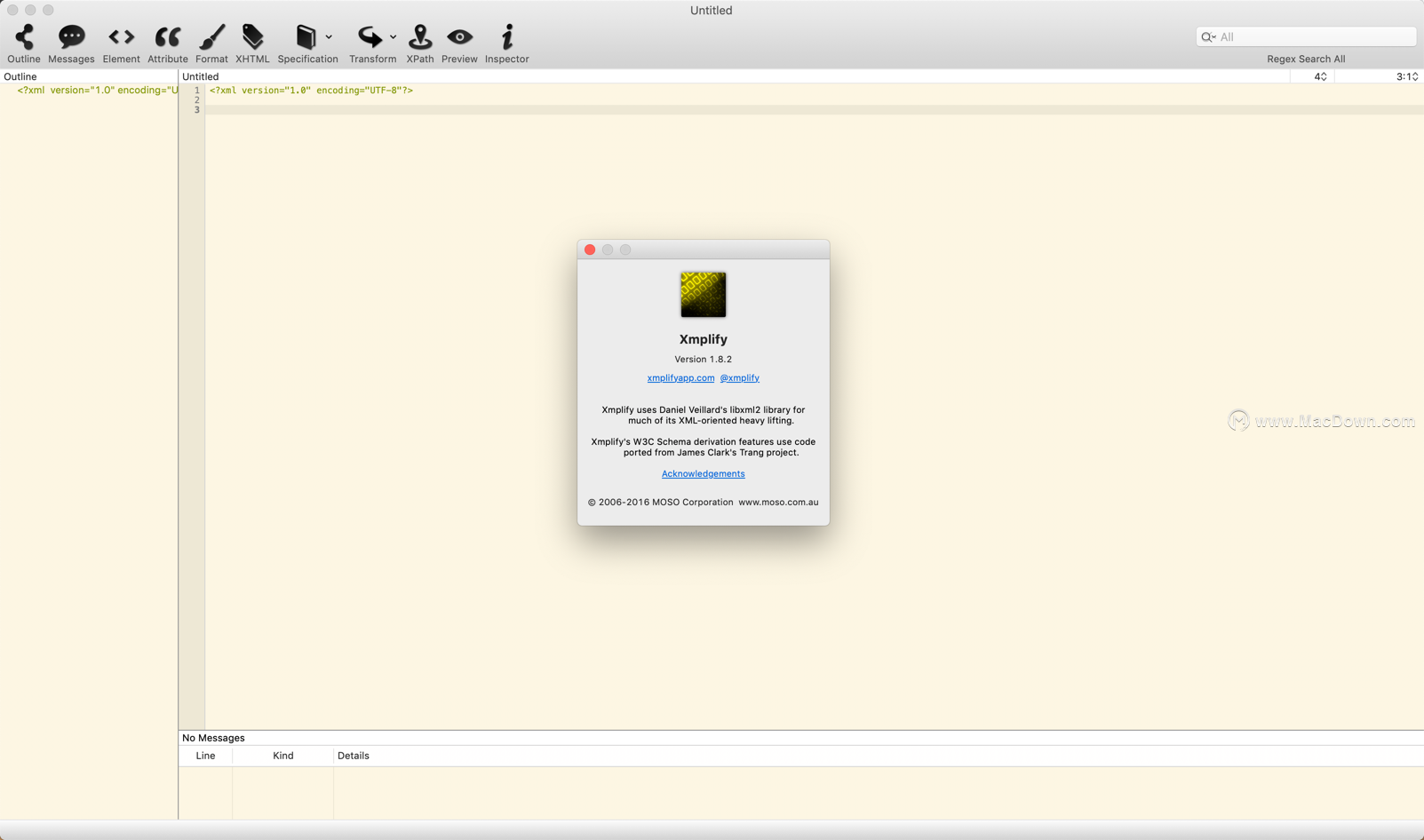Open the Inspector info icon
Image resolution: width=1424 pixels, height=840 pixels.
[x=507, y=37]
